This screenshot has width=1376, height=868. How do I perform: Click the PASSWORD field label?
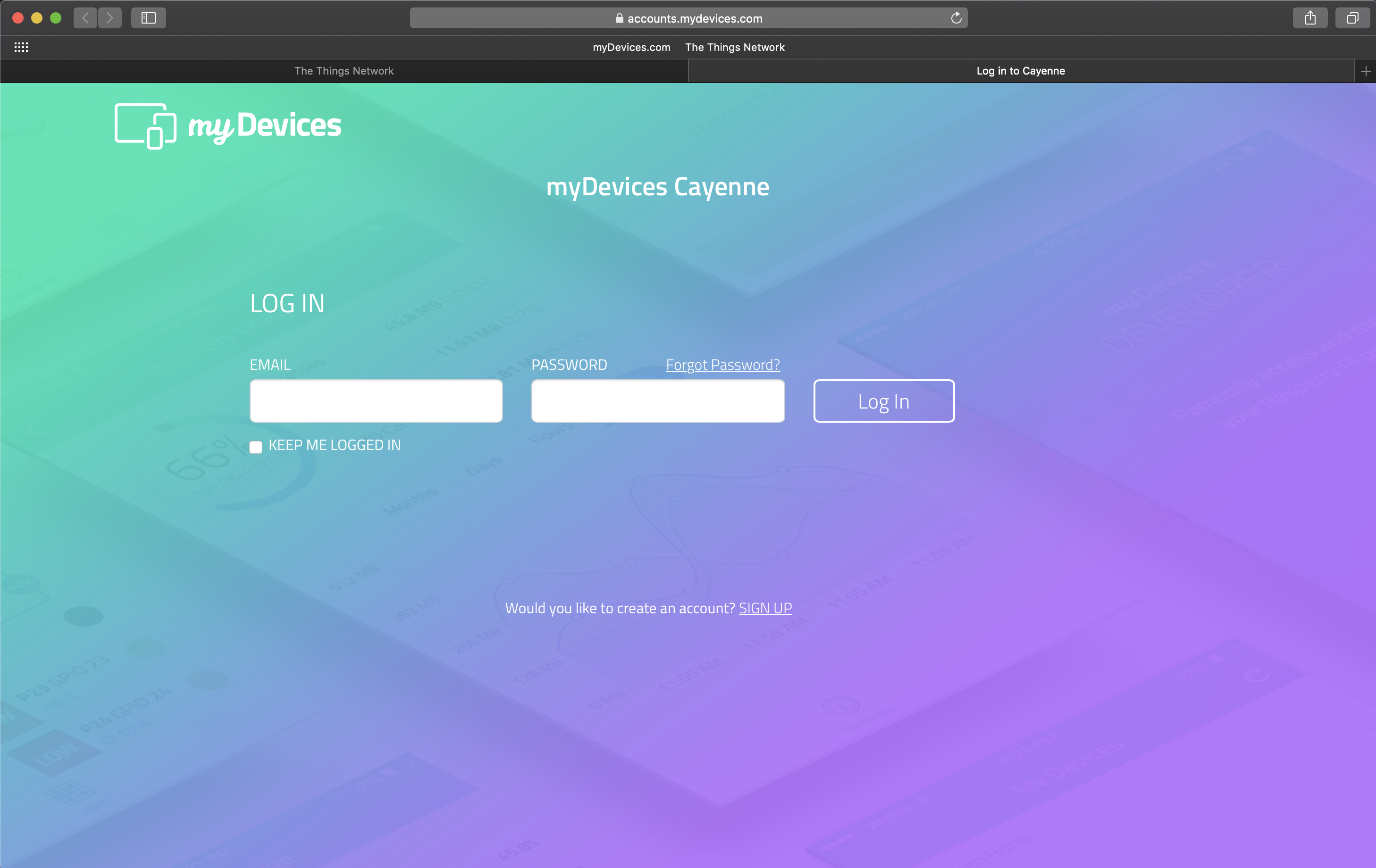pyautogui.click(x=569, y=365)
